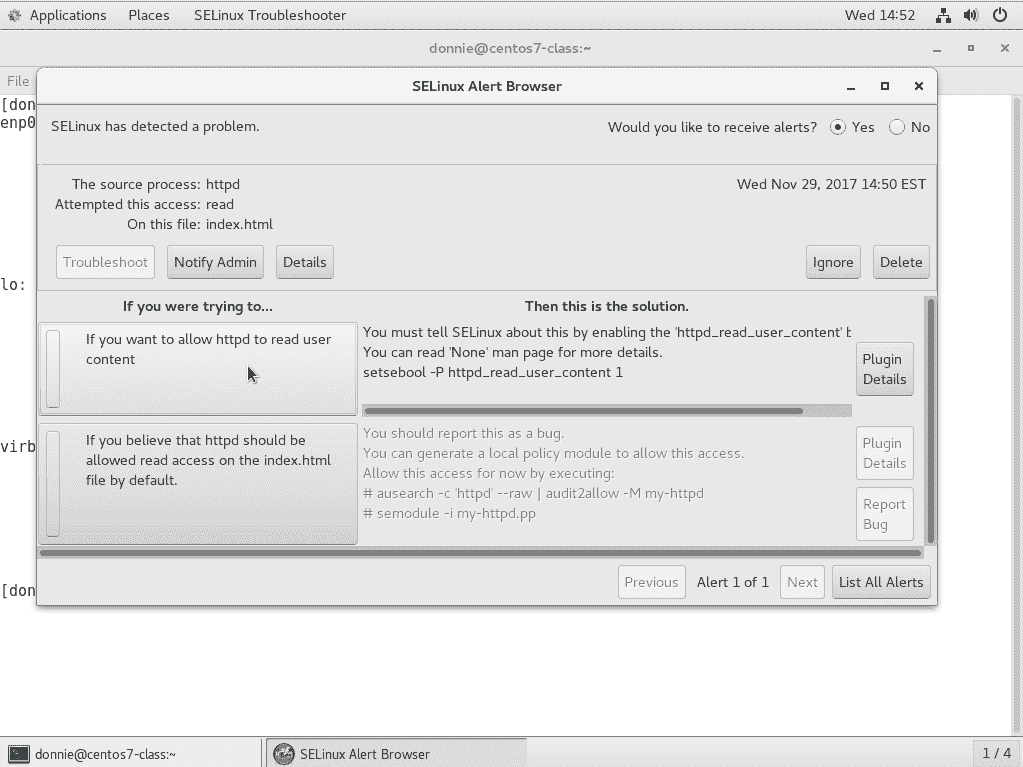Open the SELinux Troubleshooter app menu
1023x767 pixels.
pyautogui.click(x=269, y=15)
